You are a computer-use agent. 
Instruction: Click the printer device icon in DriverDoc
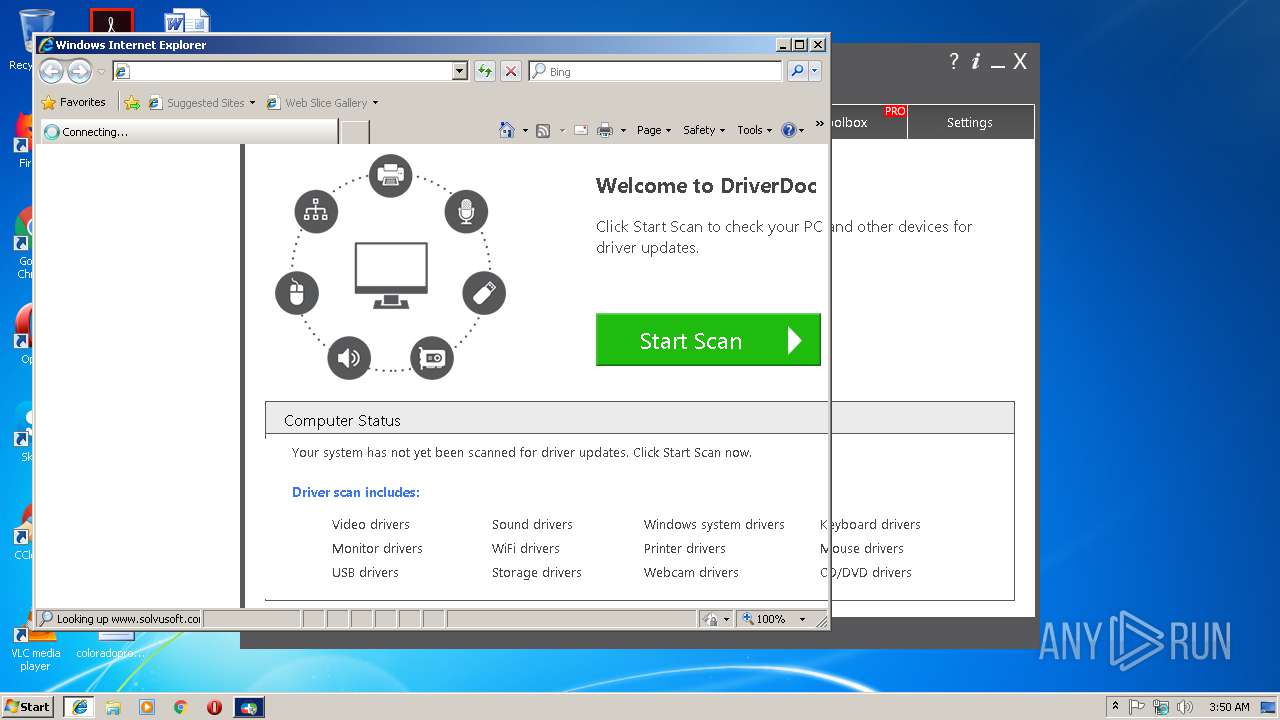[391, 176]
